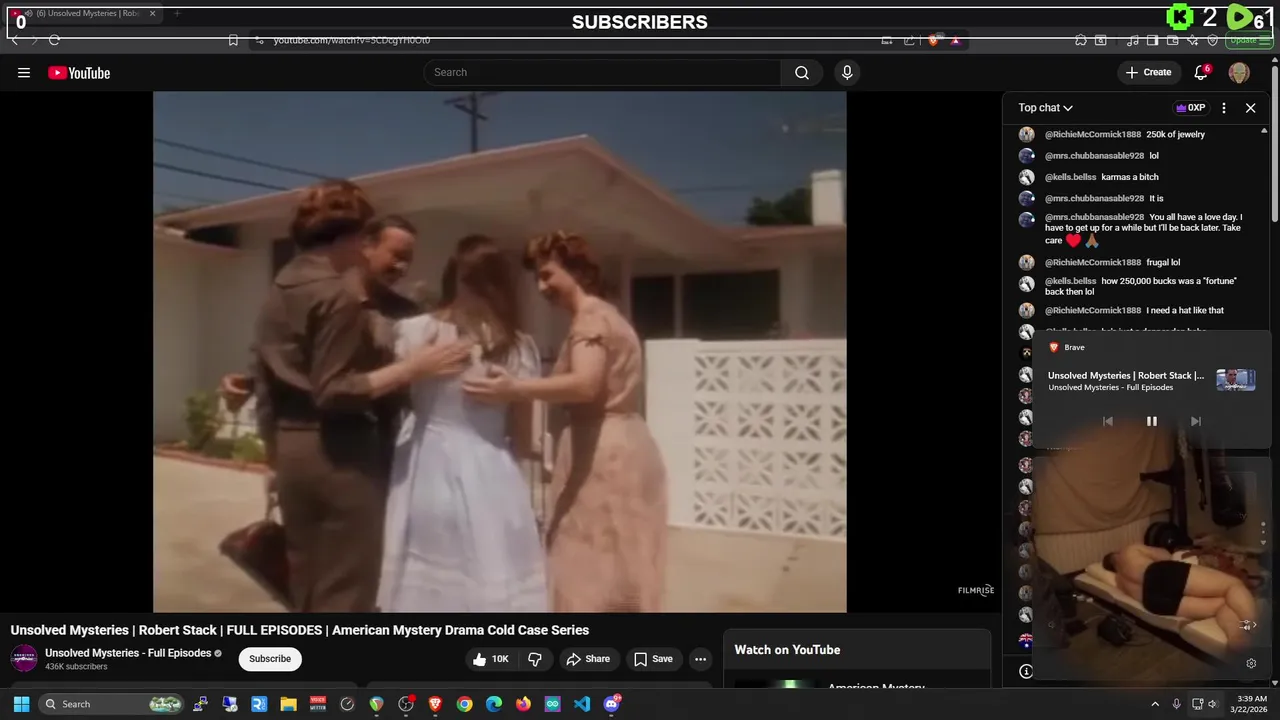Pause playback in Brave media popup
Image resolution: width=1280 pixels, height=720 pixels.
click(x=1151, y=421)
